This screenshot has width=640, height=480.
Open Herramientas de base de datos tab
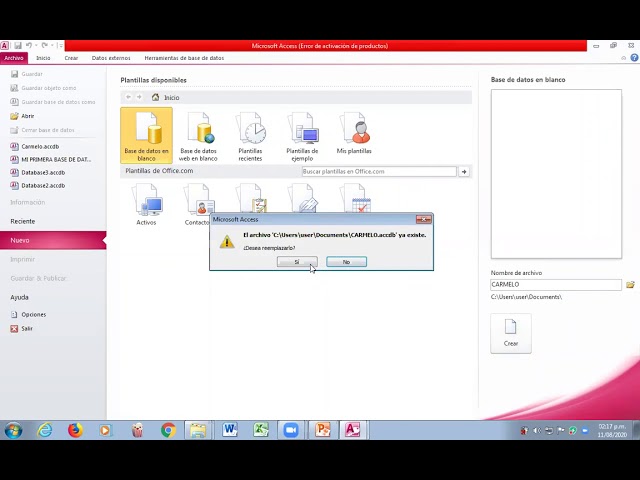184,58
